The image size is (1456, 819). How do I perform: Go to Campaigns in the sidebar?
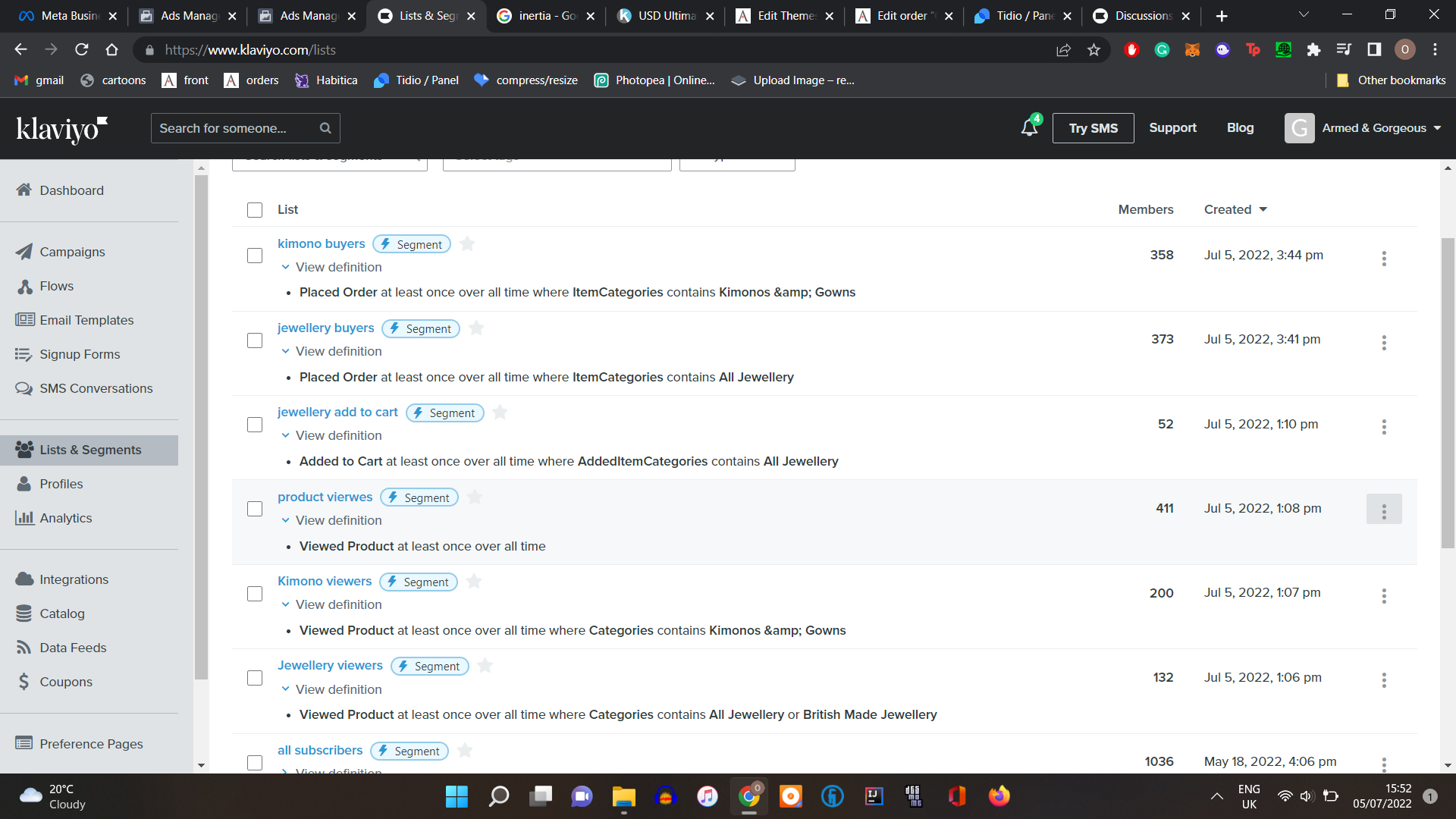click(x=72, y=252)
